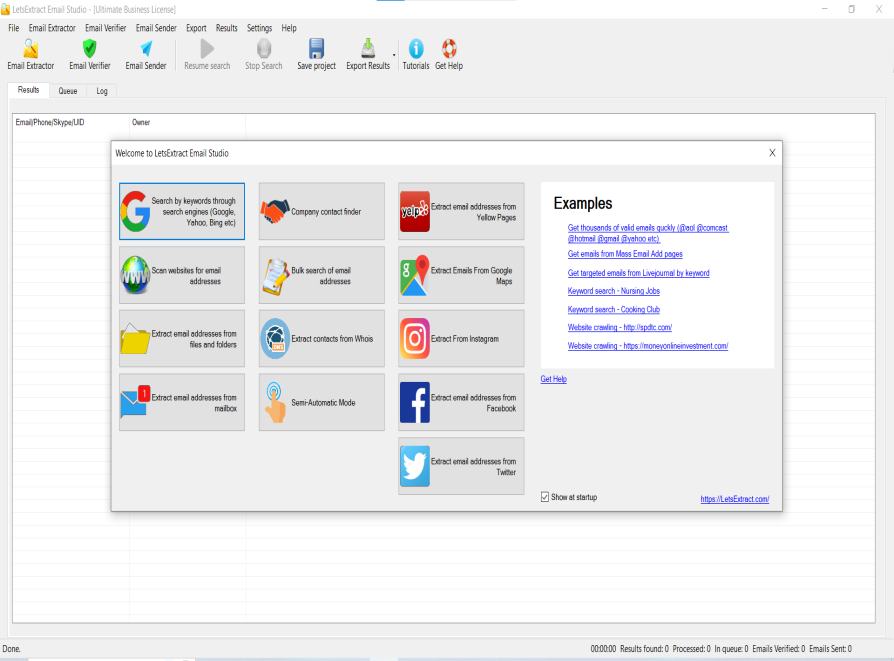894x661 pixels.
Task: Select Bulk search of email addresses
Action: click(x=322, y=275)
